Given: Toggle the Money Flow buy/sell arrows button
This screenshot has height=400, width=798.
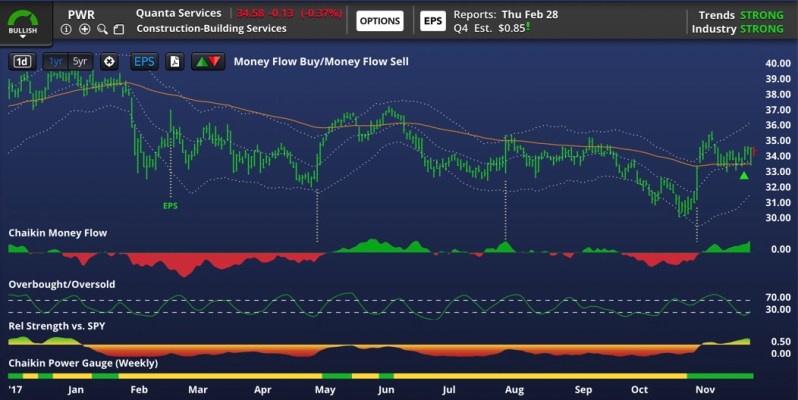Looking at the screenshot, I should (208, 62).
